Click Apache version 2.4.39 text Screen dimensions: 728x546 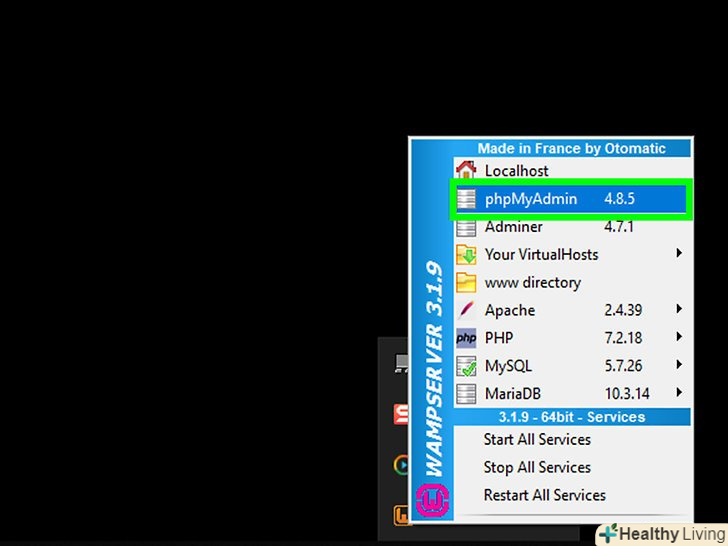(x=623, y=310)
